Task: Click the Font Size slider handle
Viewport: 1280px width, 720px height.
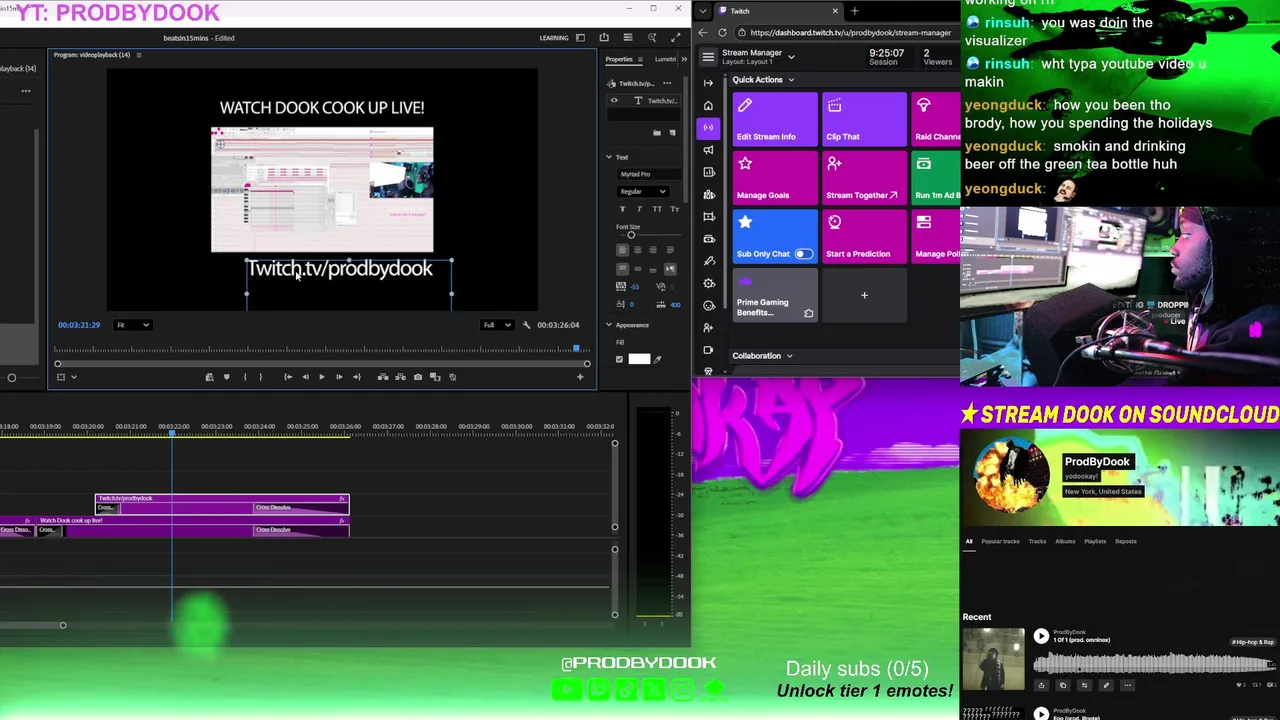Action: pos(631,235)
